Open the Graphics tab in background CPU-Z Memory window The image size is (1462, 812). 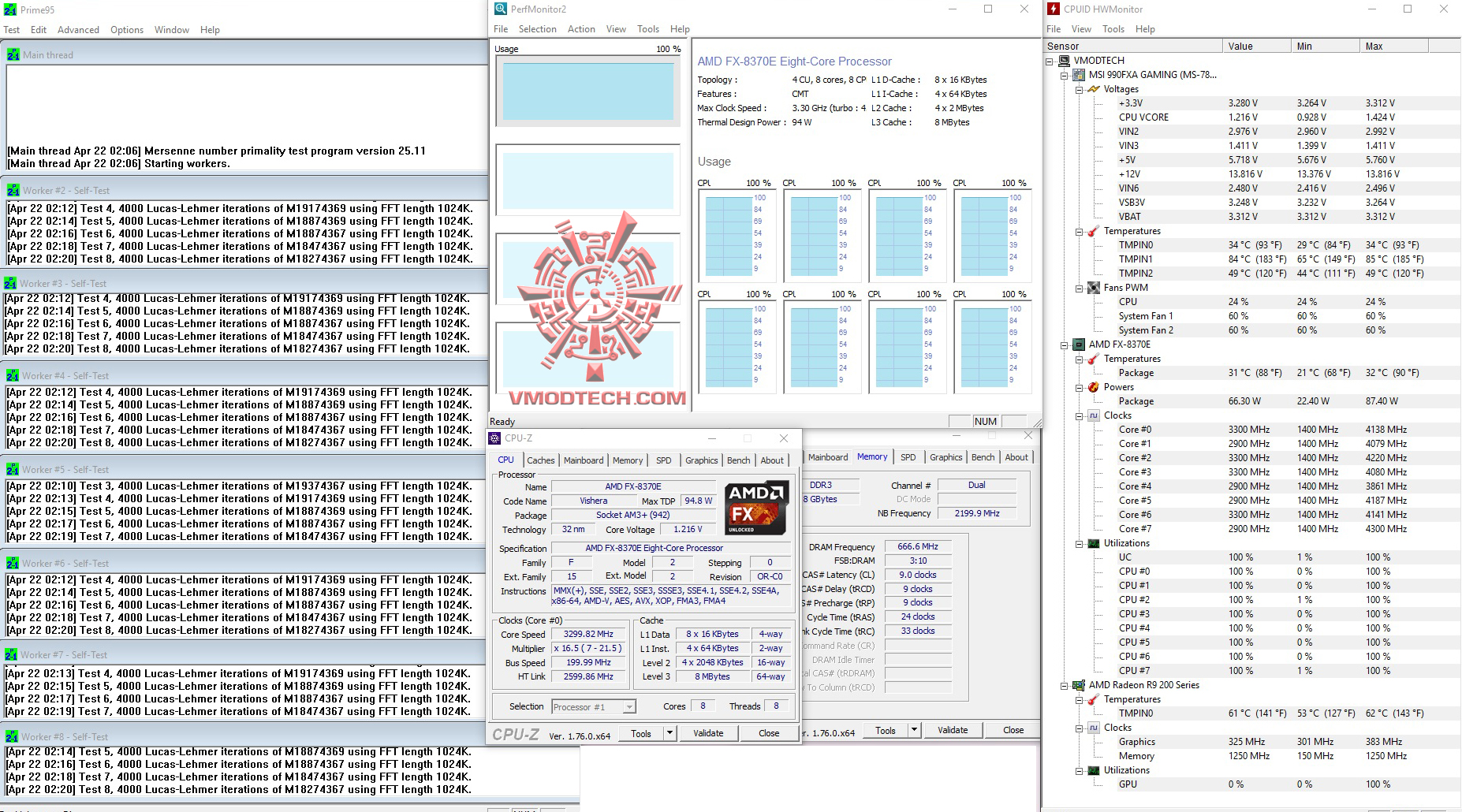coord(946,457)
